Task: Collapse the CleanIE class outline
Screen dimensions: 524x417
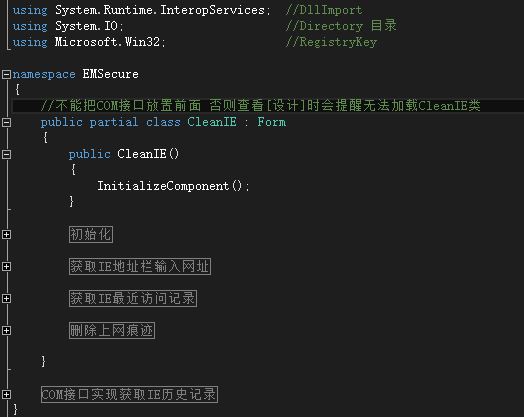Action: click(6, 122)
